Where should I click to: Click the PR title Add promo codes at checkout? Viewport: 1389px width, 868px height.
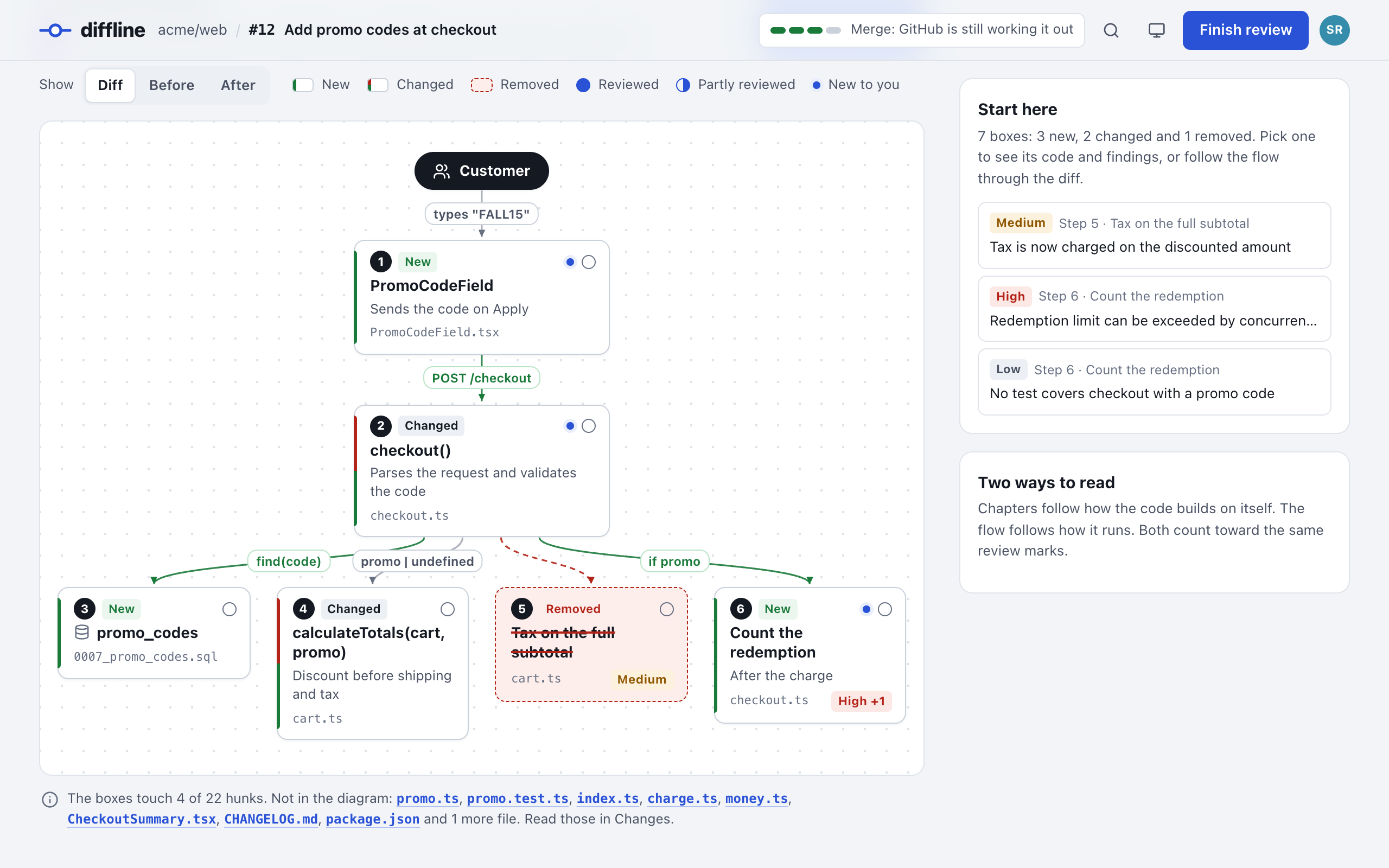point(390,30)
